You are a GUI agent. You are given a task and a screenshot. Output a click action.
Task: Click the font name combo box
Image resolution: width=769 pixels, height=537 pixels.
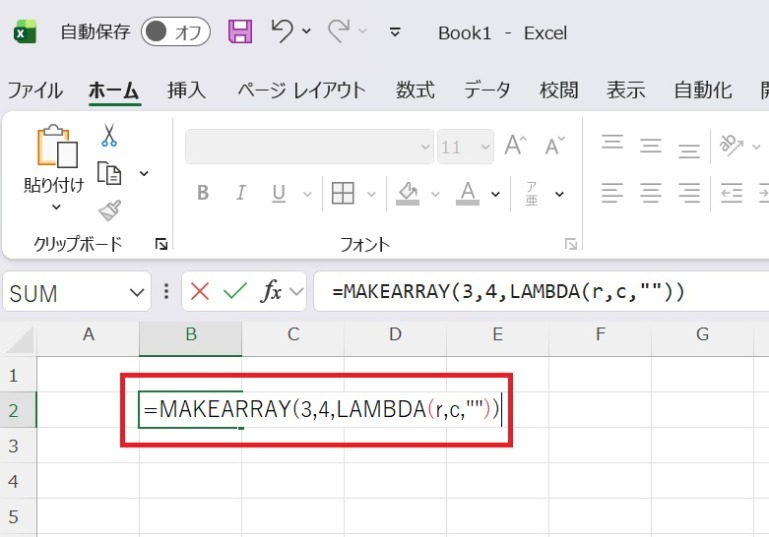tap(309, 146)
